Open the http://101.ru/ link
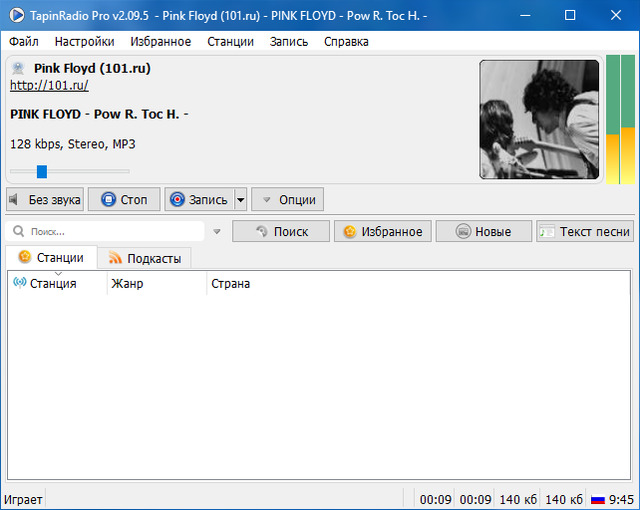640x510 pixels. tap(49, 86)
